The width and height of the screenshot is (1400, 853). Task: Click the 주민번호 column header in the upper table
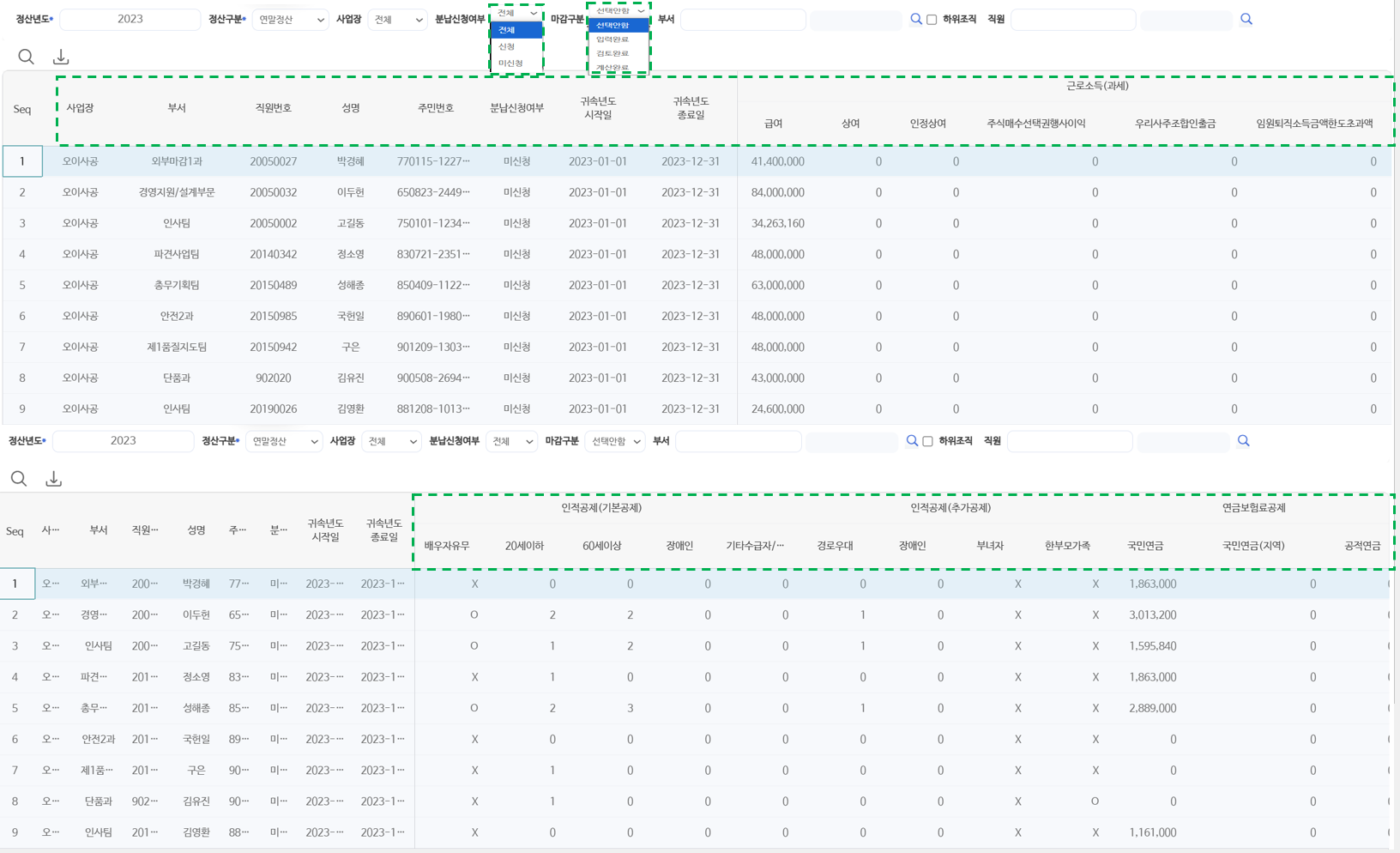click(x=436, y=108)
